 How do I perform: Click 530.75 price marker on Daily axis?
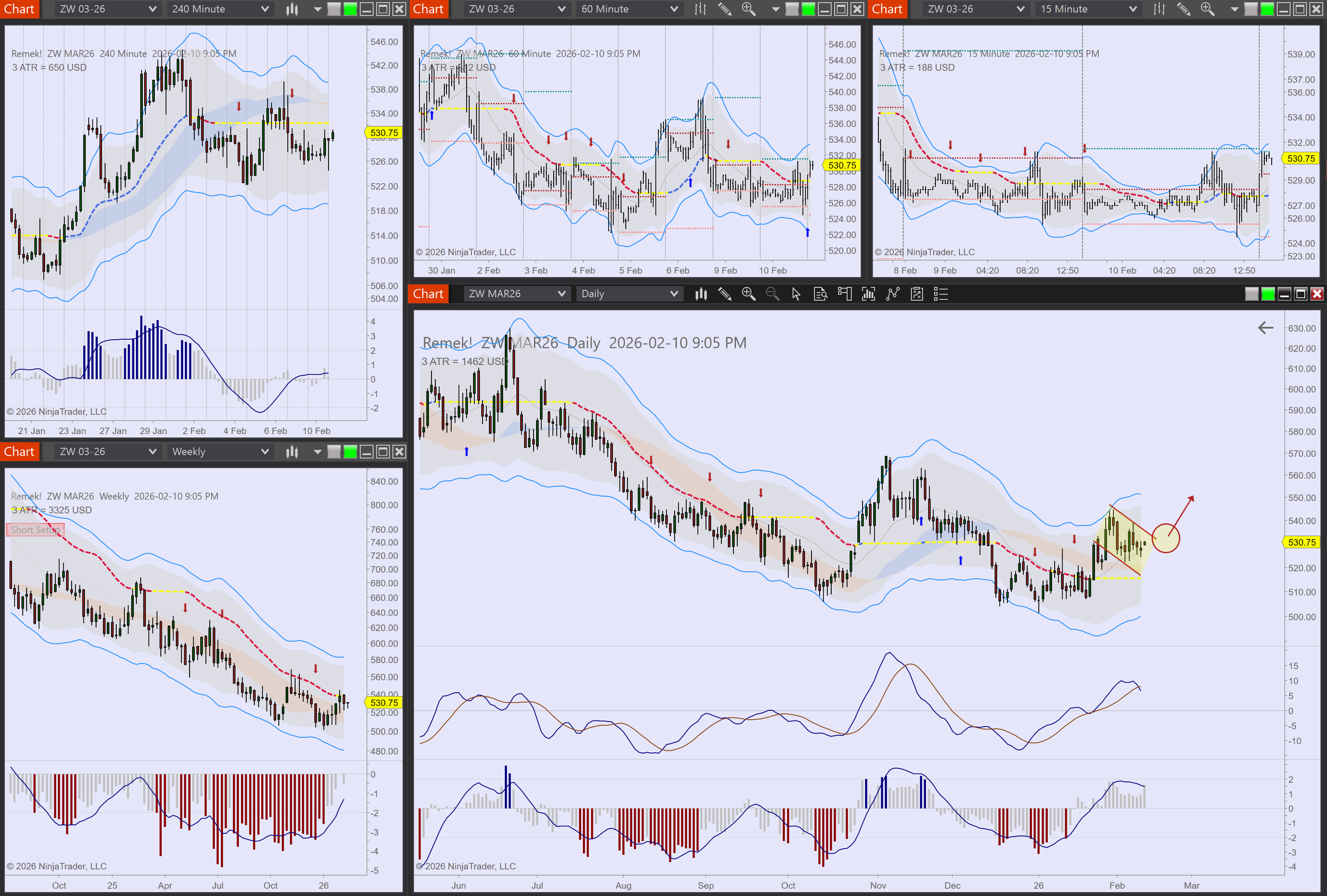[1302, 542]
